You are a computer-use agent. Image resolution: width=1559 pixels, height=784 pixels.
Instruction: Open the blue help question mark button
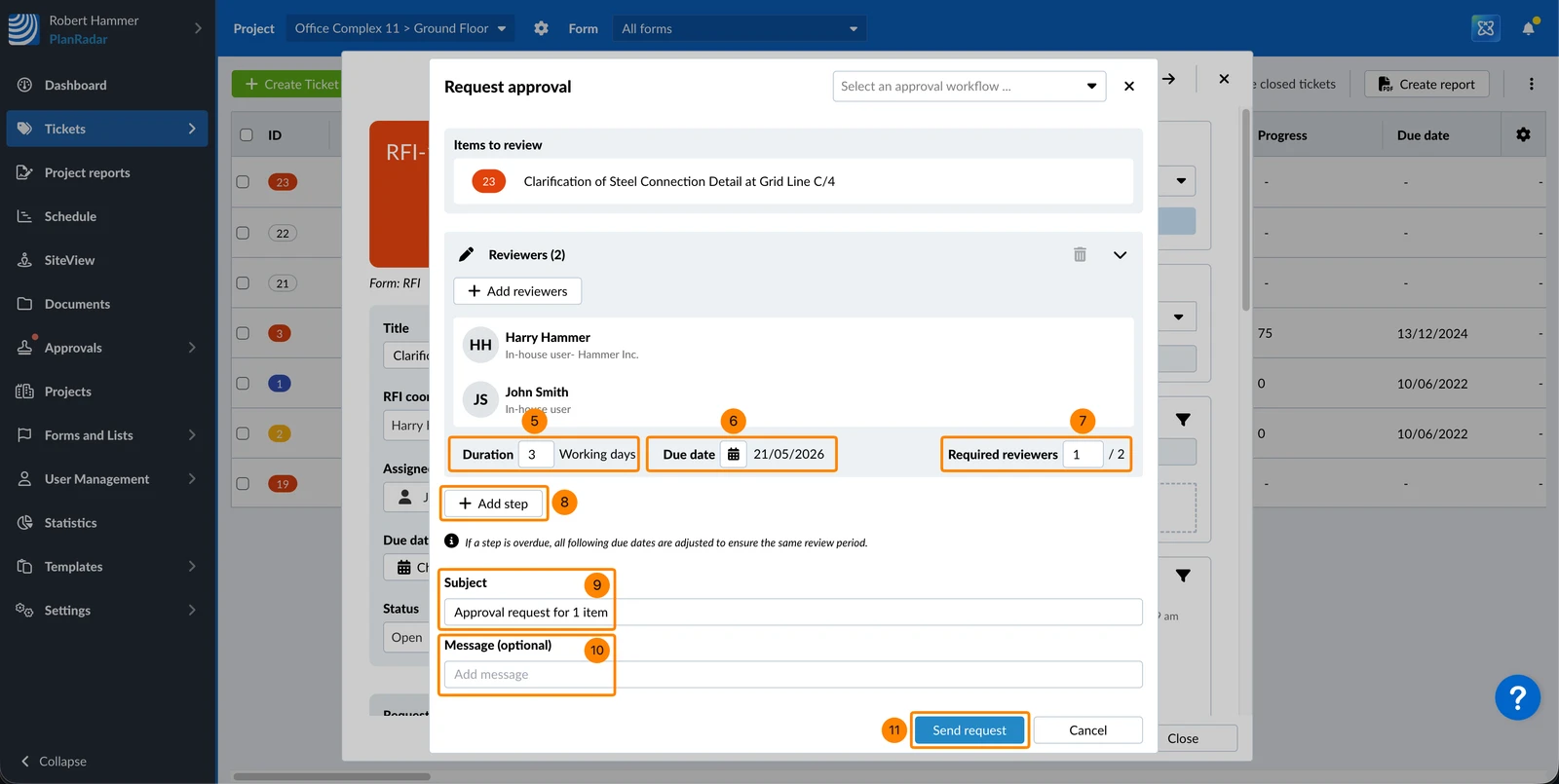point(1517,697)
